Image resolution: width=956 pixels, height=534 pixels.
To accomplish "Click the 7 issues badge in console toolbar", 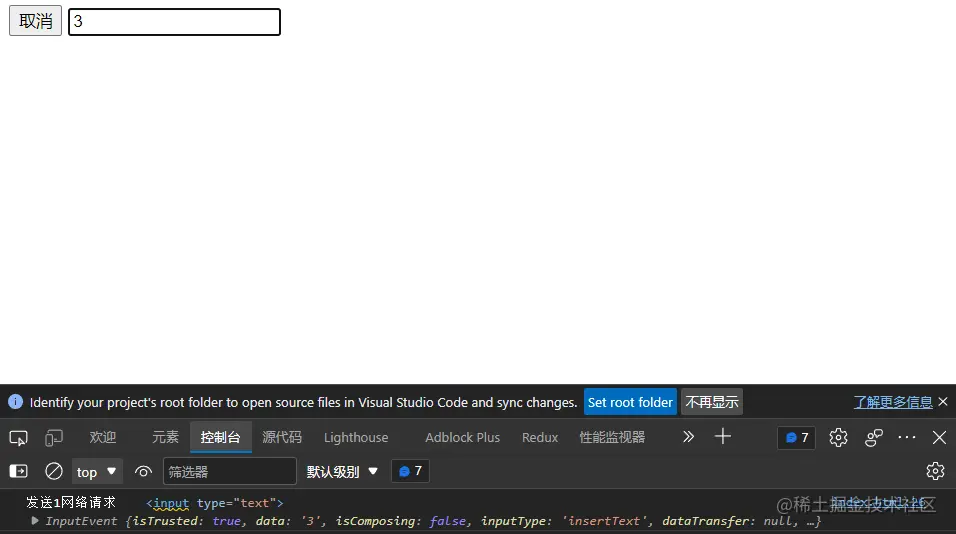I will point(410,471).
